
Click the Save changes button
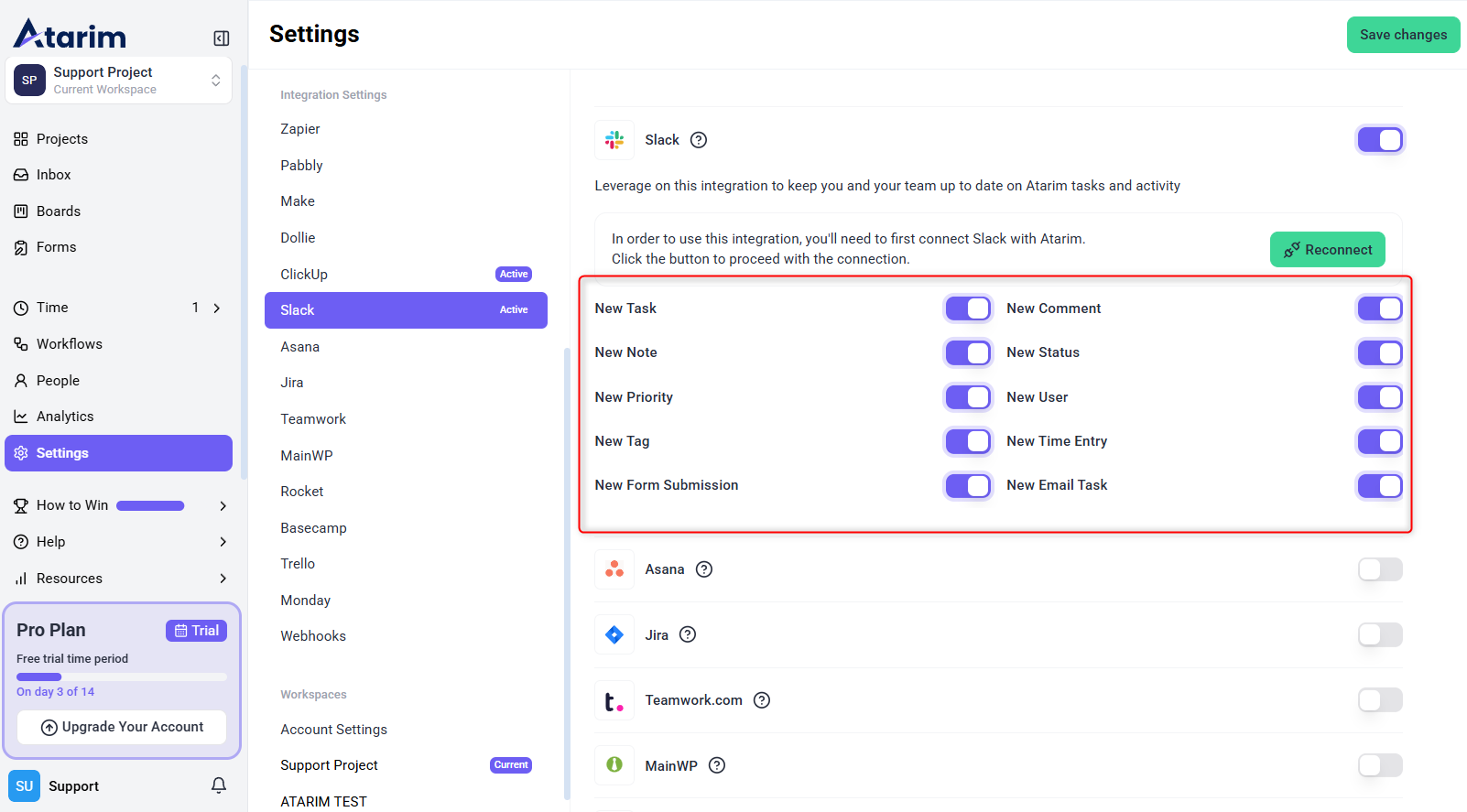[1403, 35]
